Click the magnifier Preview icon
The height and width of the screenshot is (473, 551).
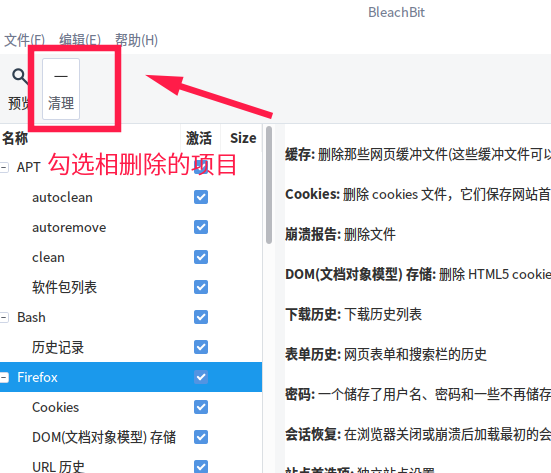coord(19,76)
